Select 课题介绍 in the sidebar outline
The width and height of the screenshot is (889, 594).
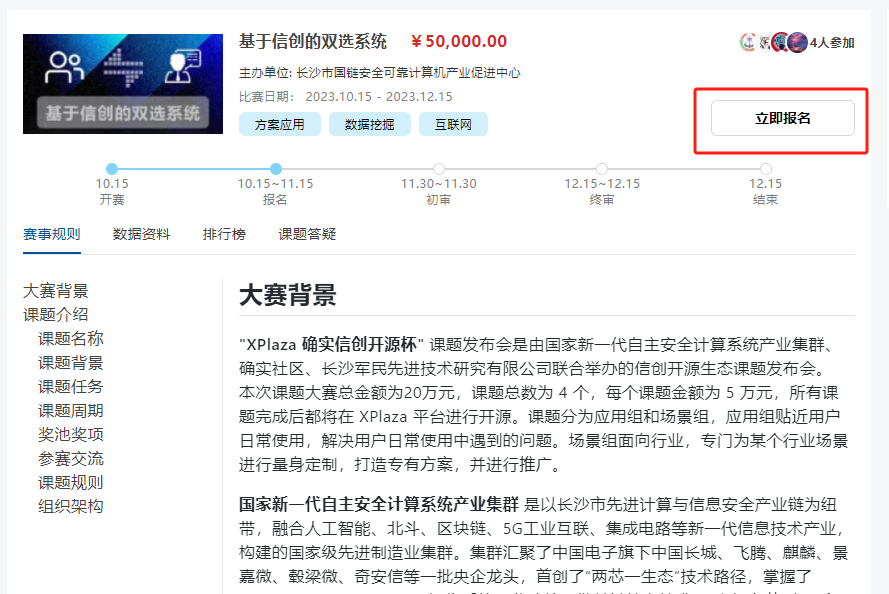click(56, 315)
